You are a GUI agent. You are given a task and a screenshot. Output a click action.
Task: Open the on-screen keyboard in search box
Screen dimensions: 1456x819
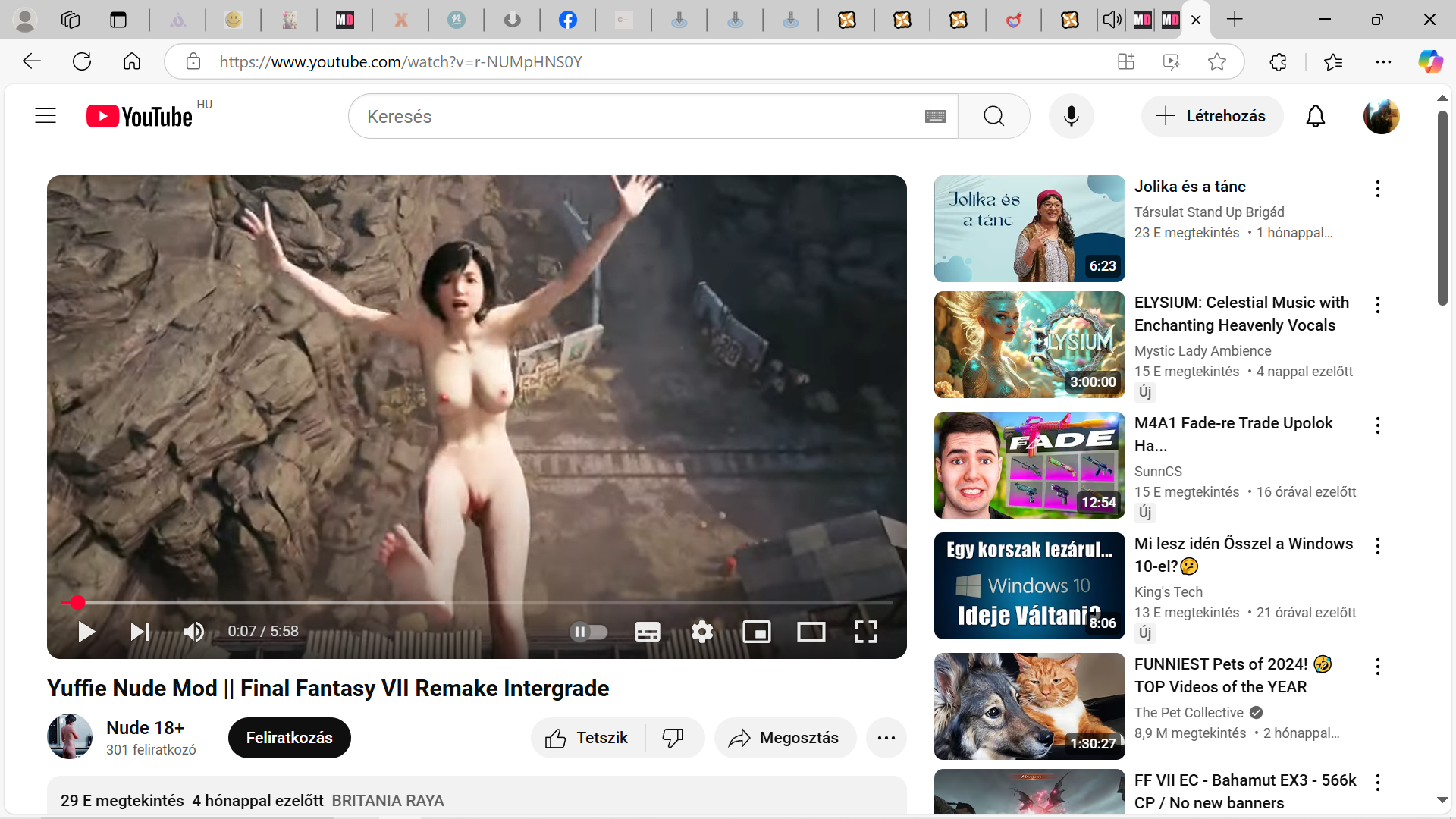(935, 116)
